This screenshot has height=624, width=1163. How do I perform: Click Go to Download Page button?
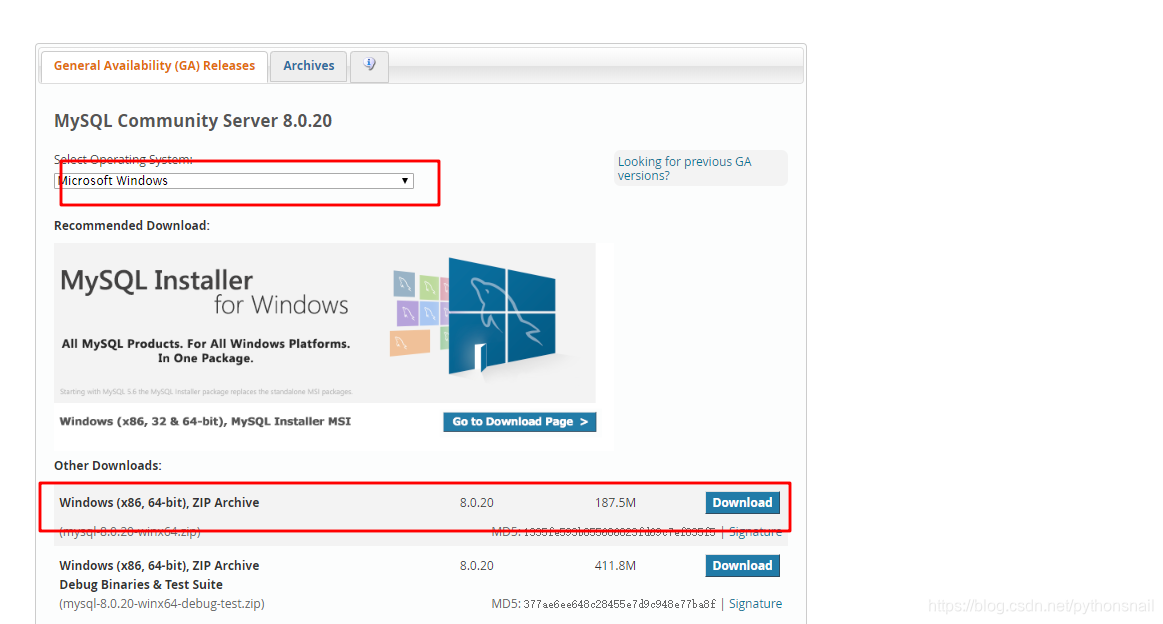(x=519, y=421)
